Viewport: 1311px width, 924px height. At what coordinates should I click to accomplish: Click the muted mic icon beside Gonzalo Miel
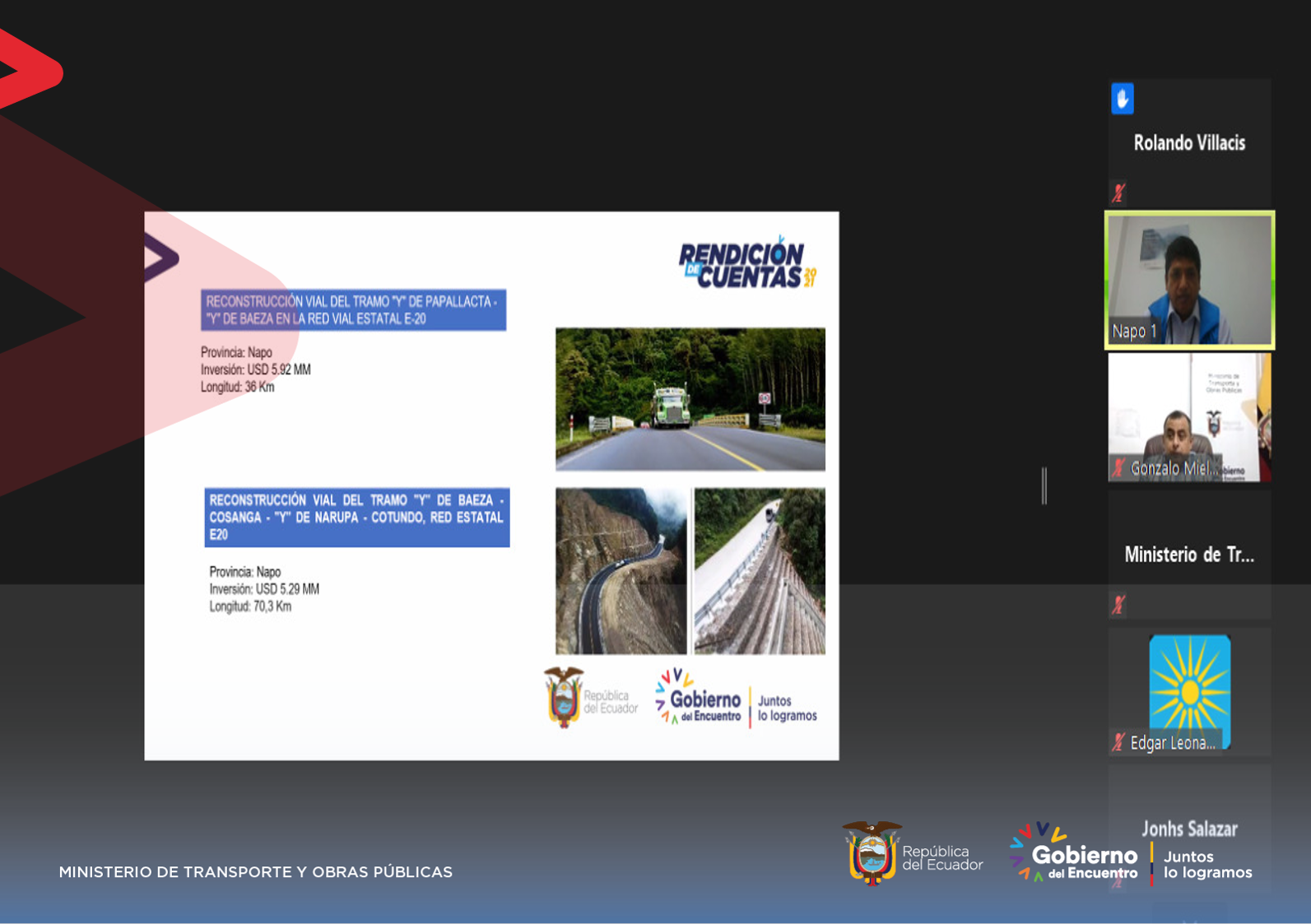(1118, 468)
